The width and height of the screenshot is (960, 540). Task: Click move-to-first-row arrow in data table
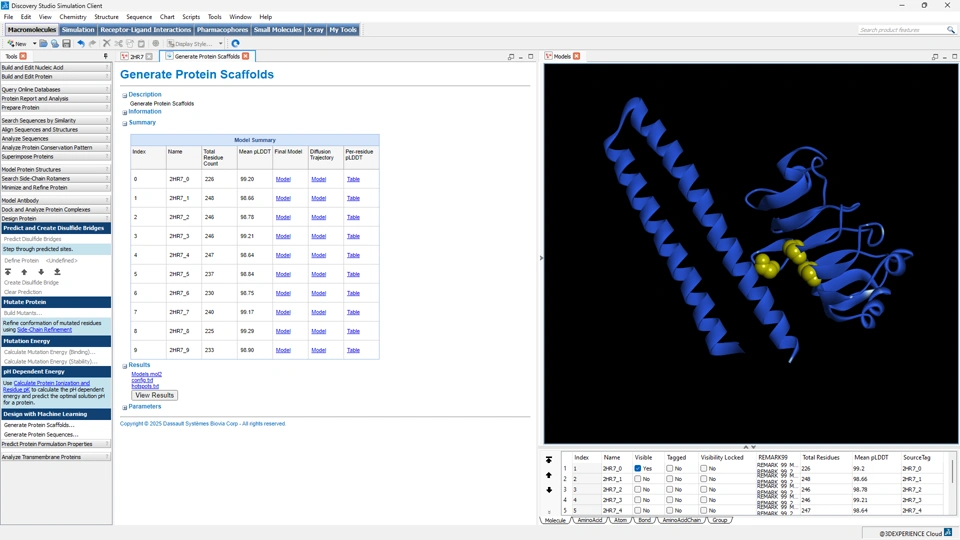pos(549,459)
